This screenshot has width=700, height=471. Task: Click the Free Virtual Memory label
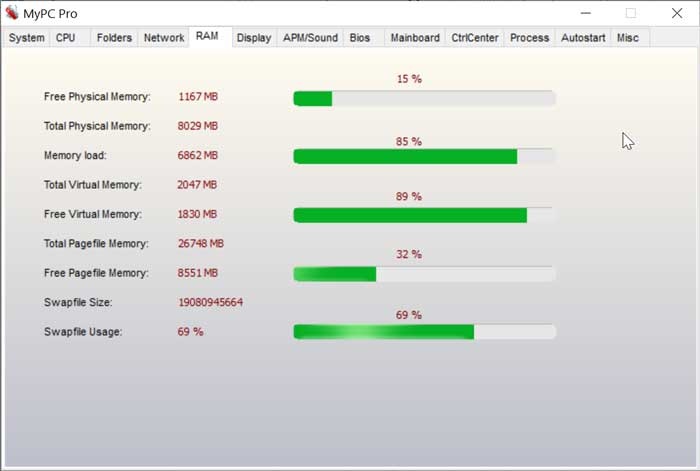(x=93, y=214)
